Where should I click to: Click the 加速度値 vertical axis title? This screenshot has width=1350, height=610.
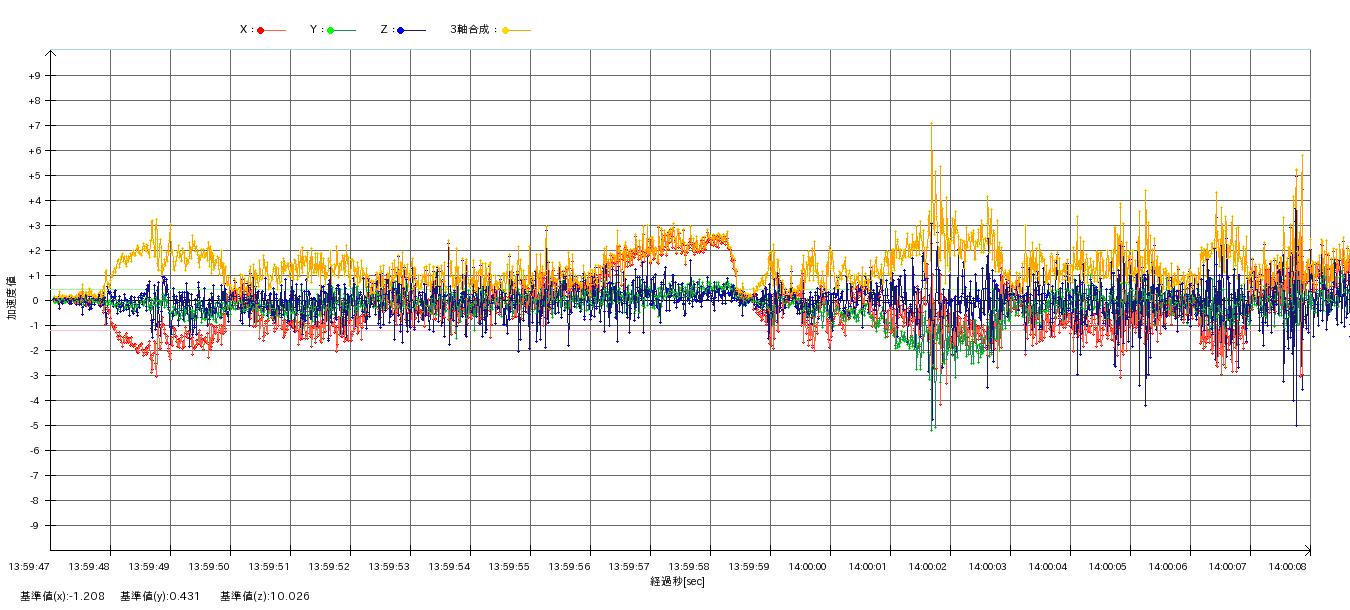click(x=12, y=297)
